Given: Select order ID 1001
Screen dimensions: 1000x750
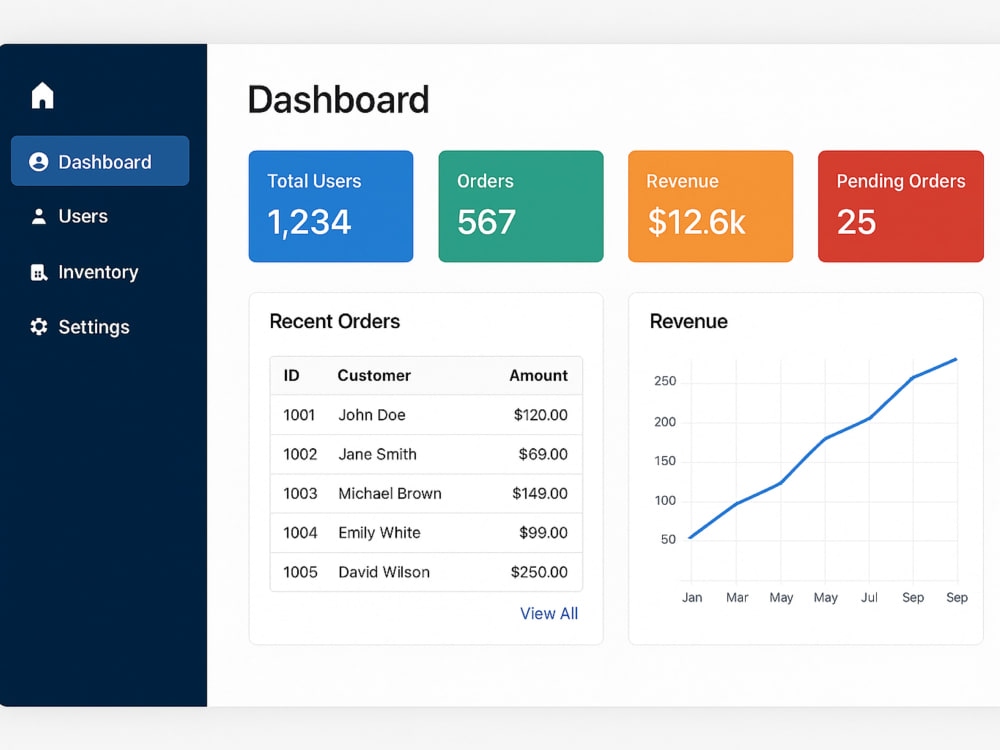Looking at the screenshot, I should coord(299,415).
